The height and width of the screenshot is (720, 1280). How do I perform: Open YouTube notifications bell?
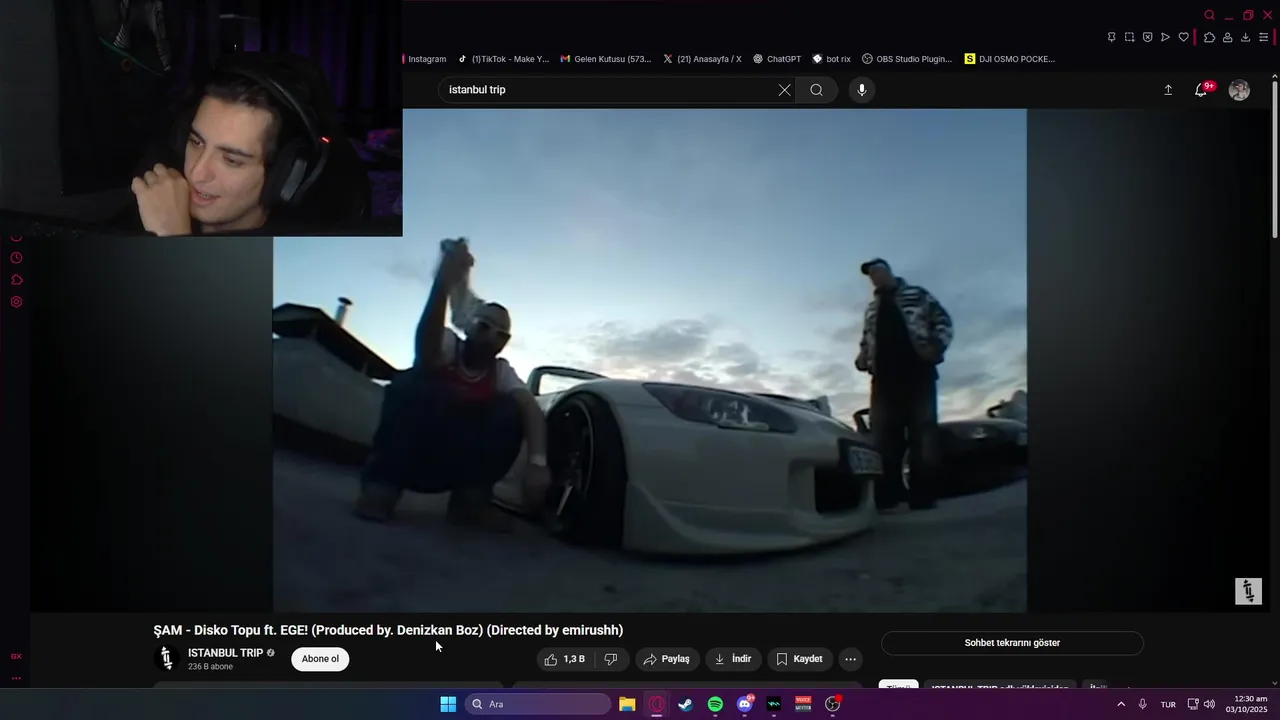[x=1201, y=90]
